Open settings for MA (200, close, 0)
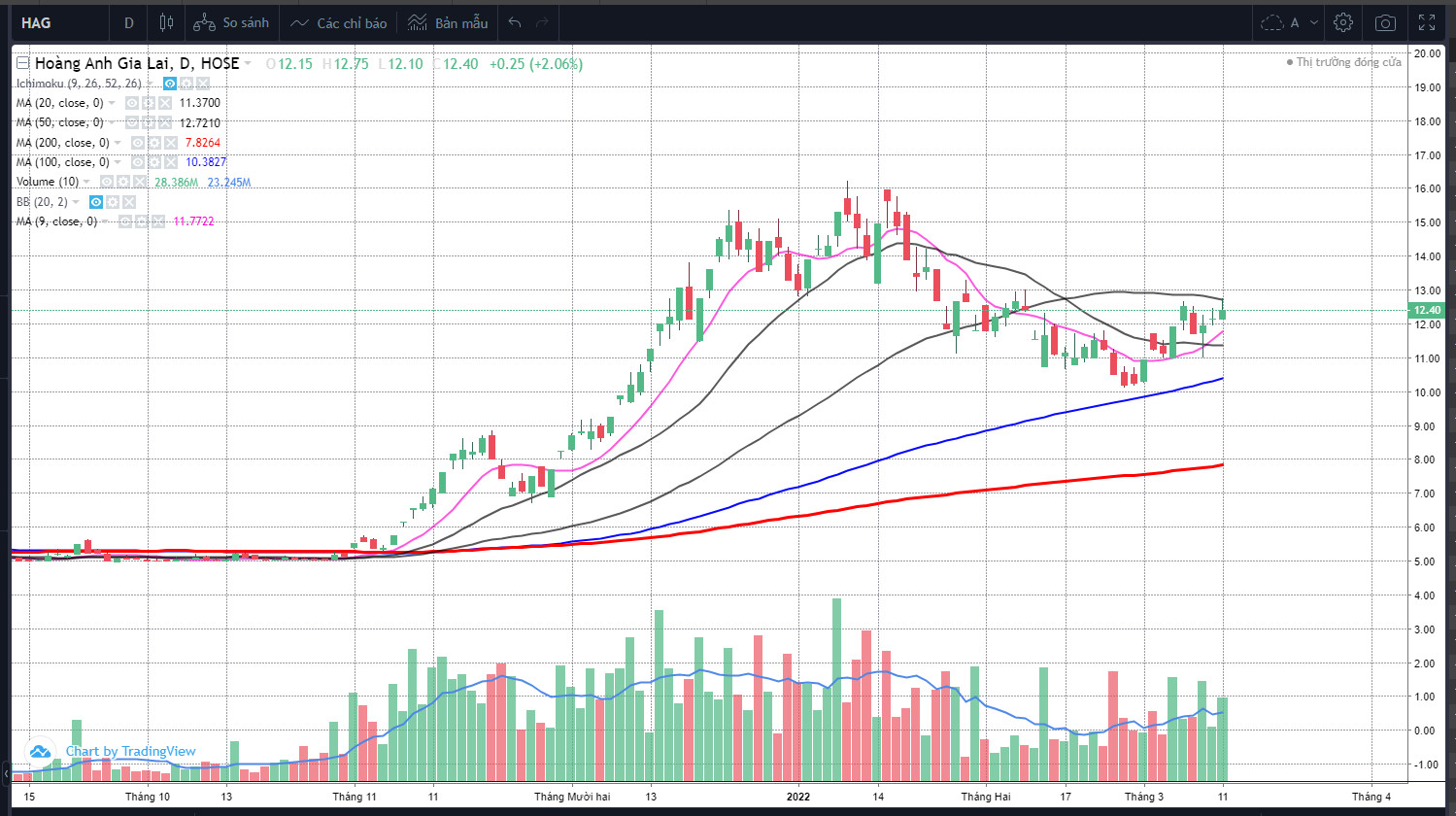The height and width of the screenshot is (816, 1456). [x=154, y=143]
